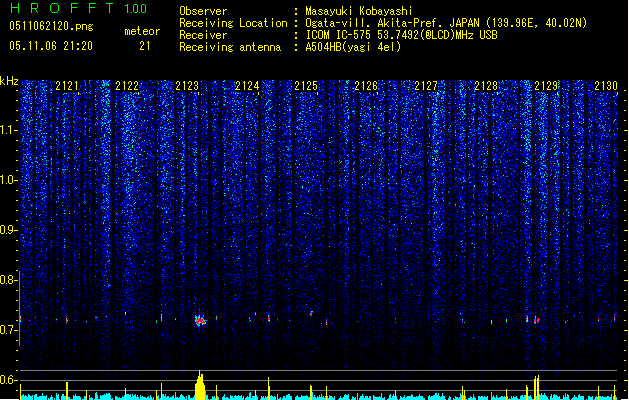Click the Receiving antenna label
This screenshot has width=629, height=400.
230,47
